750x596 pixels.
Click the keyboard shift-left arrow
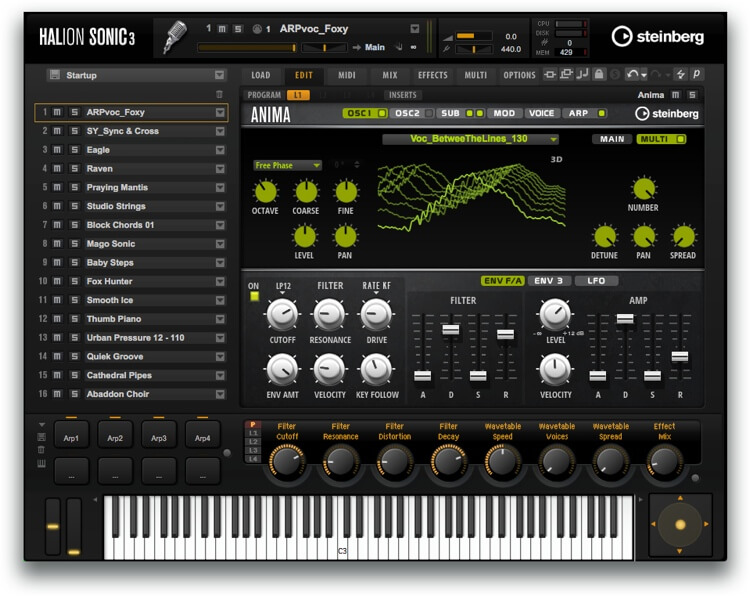coord(95,499)
